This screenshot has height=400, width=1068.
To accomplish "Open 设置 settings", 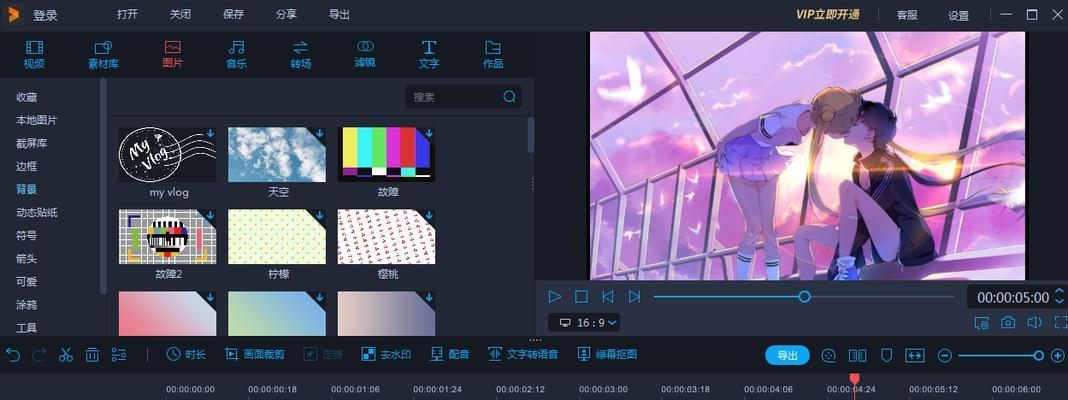I will 958,15.
